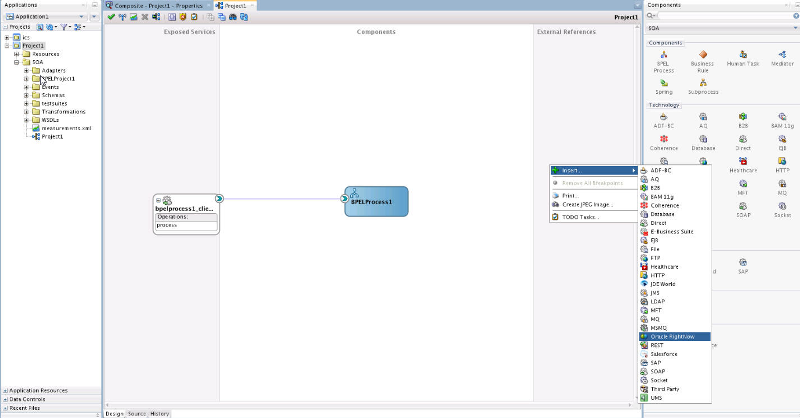
Task: Expand the testsuites folder
Action: point(26,103)
